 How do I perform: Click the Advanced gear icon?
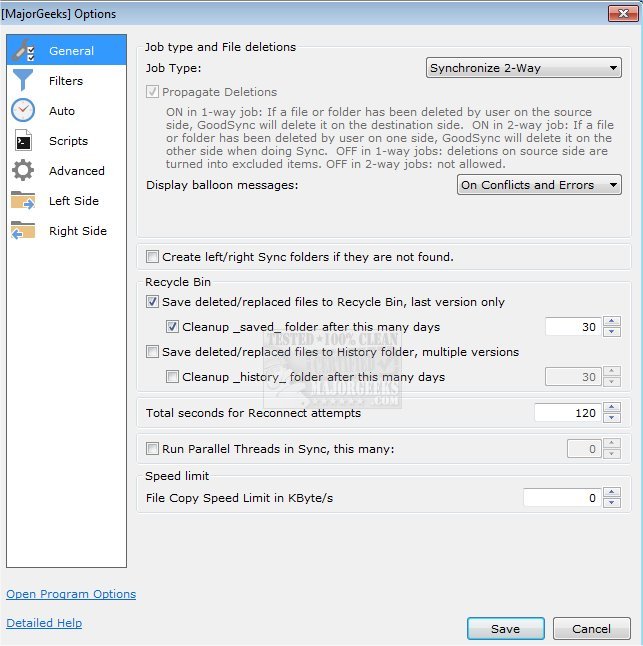tap(23, 170)
